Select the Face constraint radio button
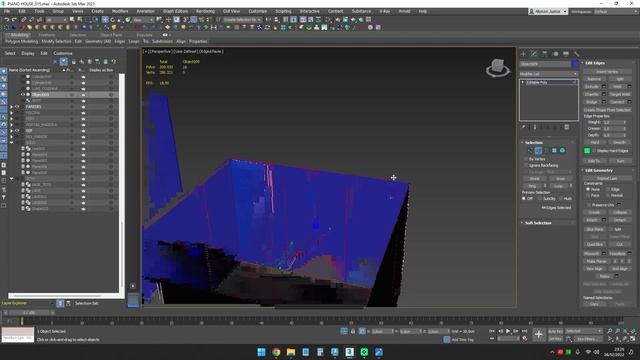640x360 pixels. pyautogui.click(x=588, y=196)
